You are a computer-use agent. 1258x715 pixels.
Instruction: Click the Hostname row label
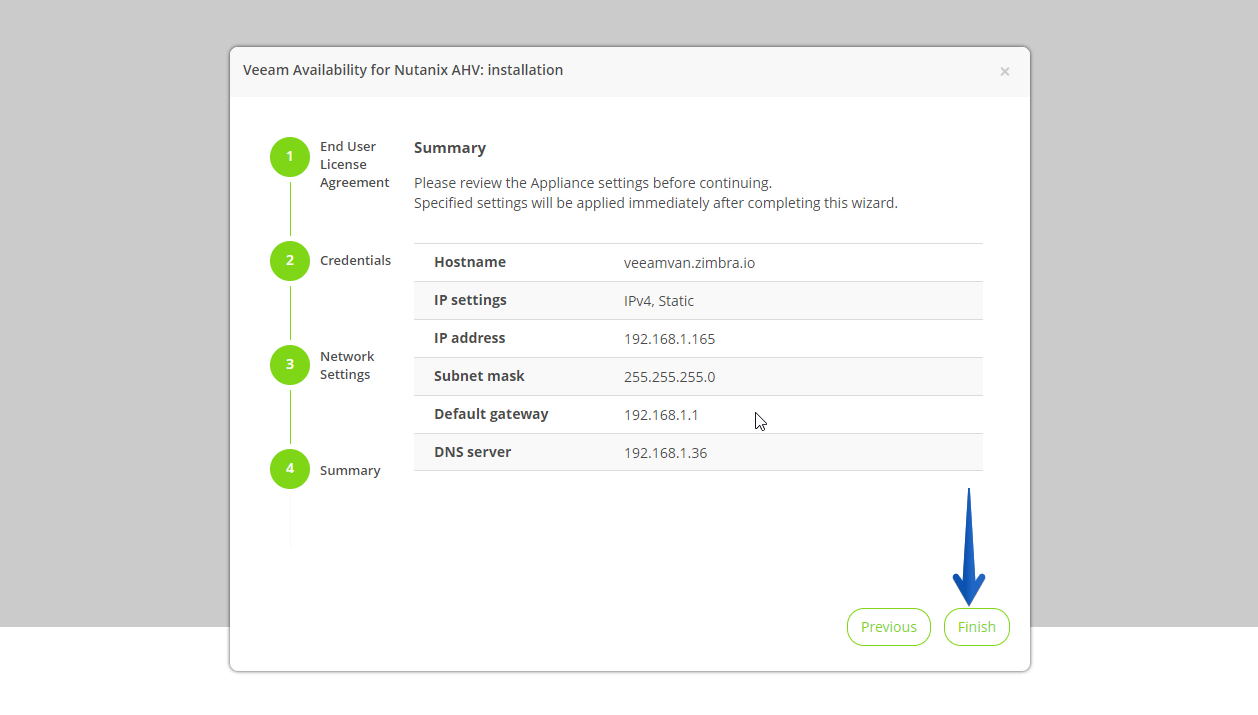tap(470, 262)
